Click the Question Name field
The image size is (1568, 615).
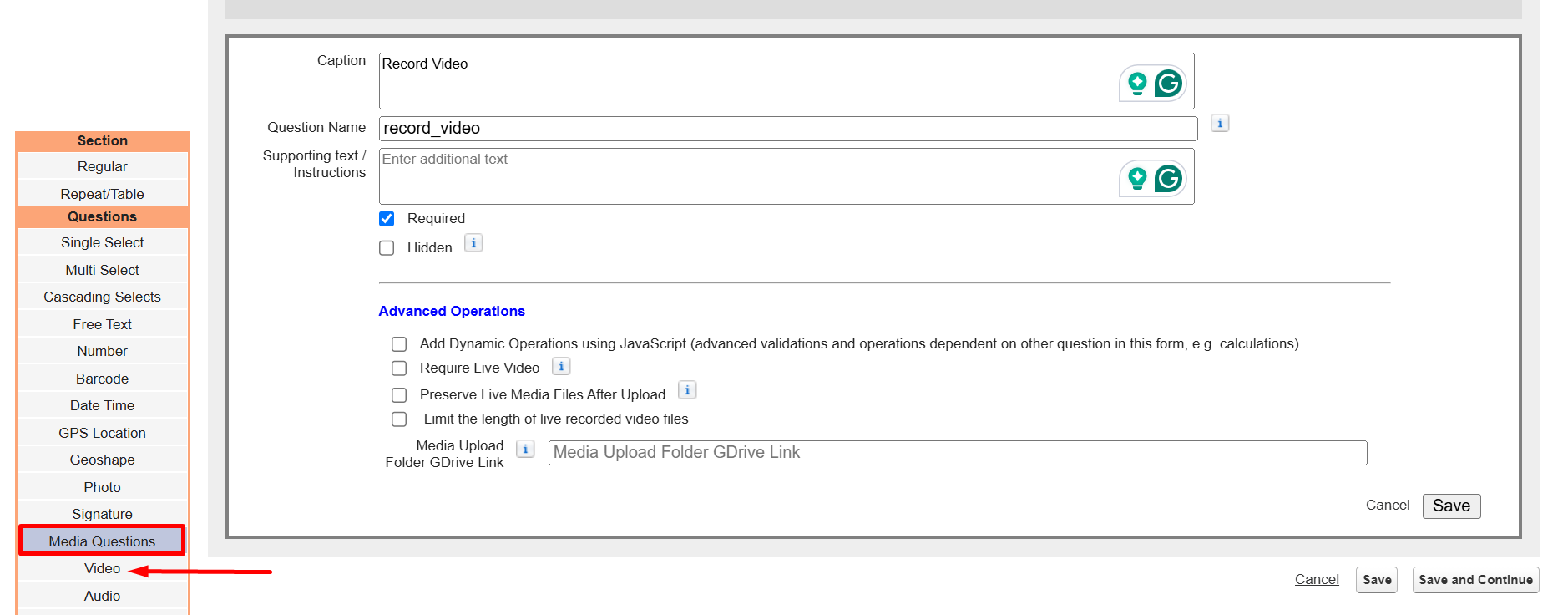click(x=788, y=129)
